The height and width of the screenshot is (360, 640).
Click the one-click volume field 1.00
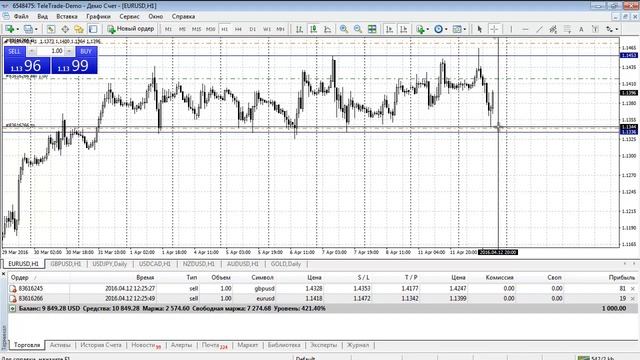pos(51,51)
